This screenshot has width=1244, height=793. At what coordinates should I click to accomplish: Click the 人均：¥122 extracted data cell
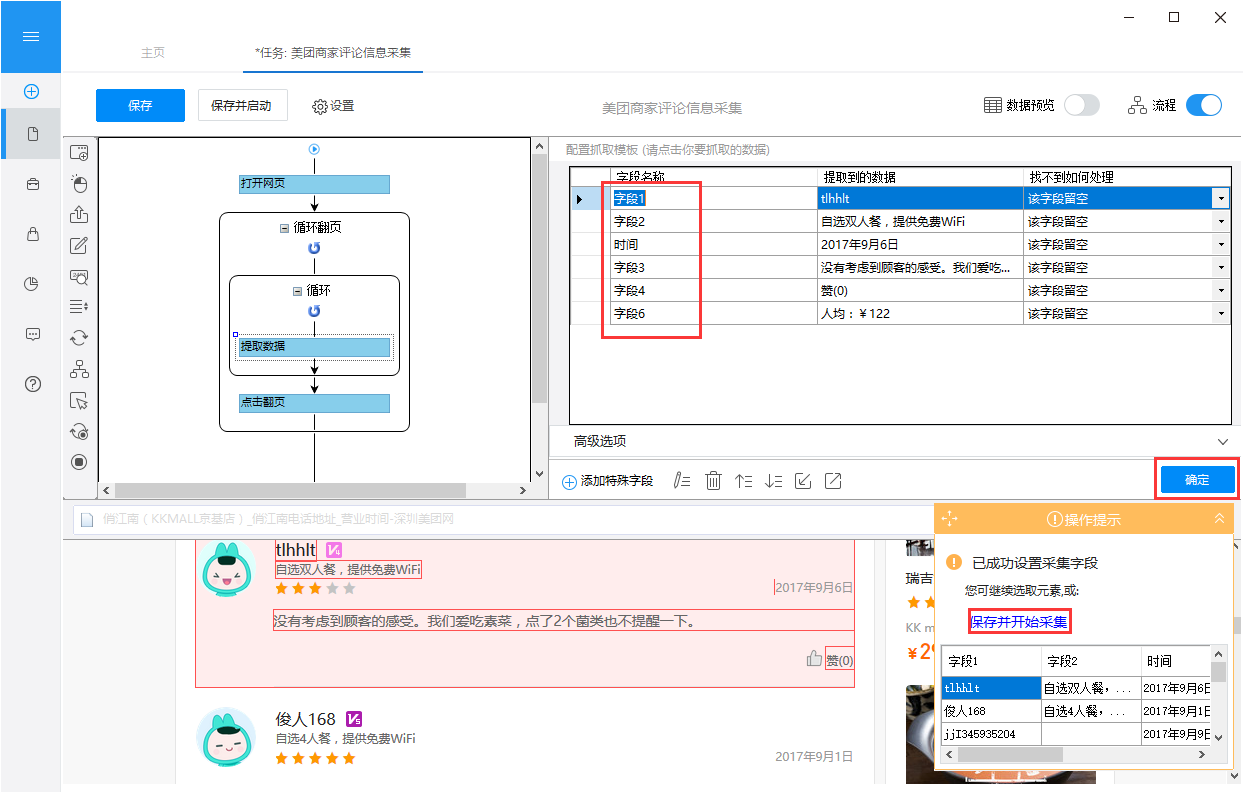[x=921, y=313]
